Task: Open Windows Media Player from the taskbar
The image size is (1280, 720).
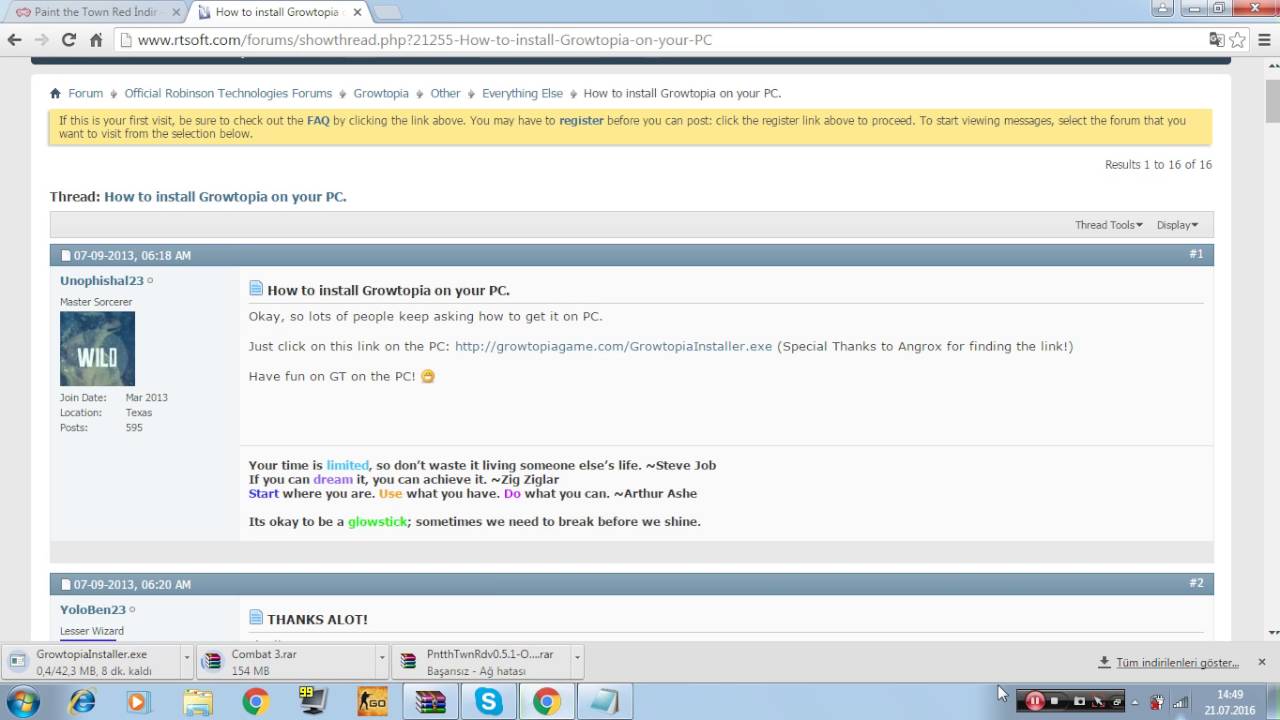Action: pyautogui.click(x=137, y=702)
